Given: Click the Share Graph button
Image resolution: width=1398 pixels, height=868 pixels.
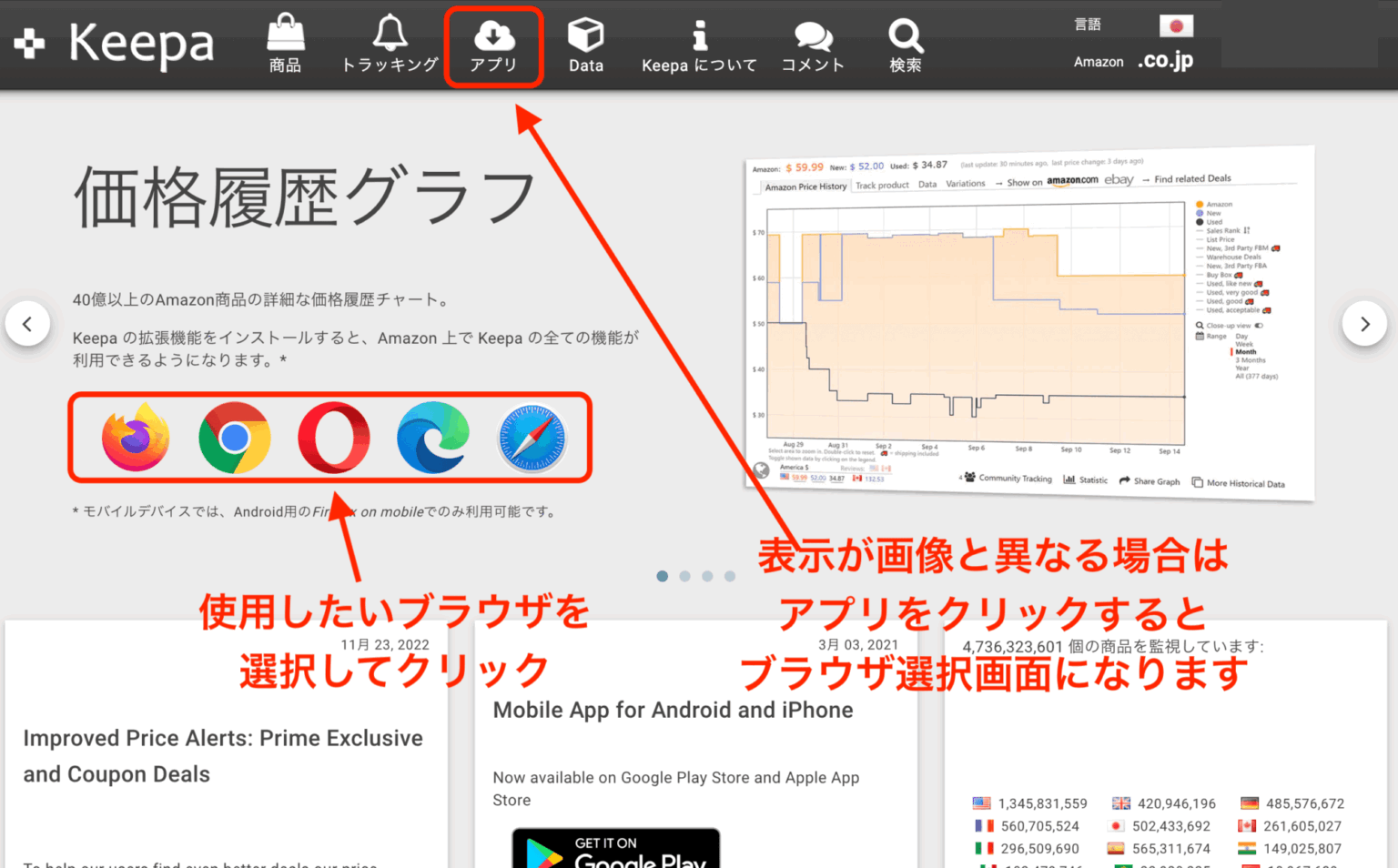Looking at the screenshot, I should pos(1150,481).
